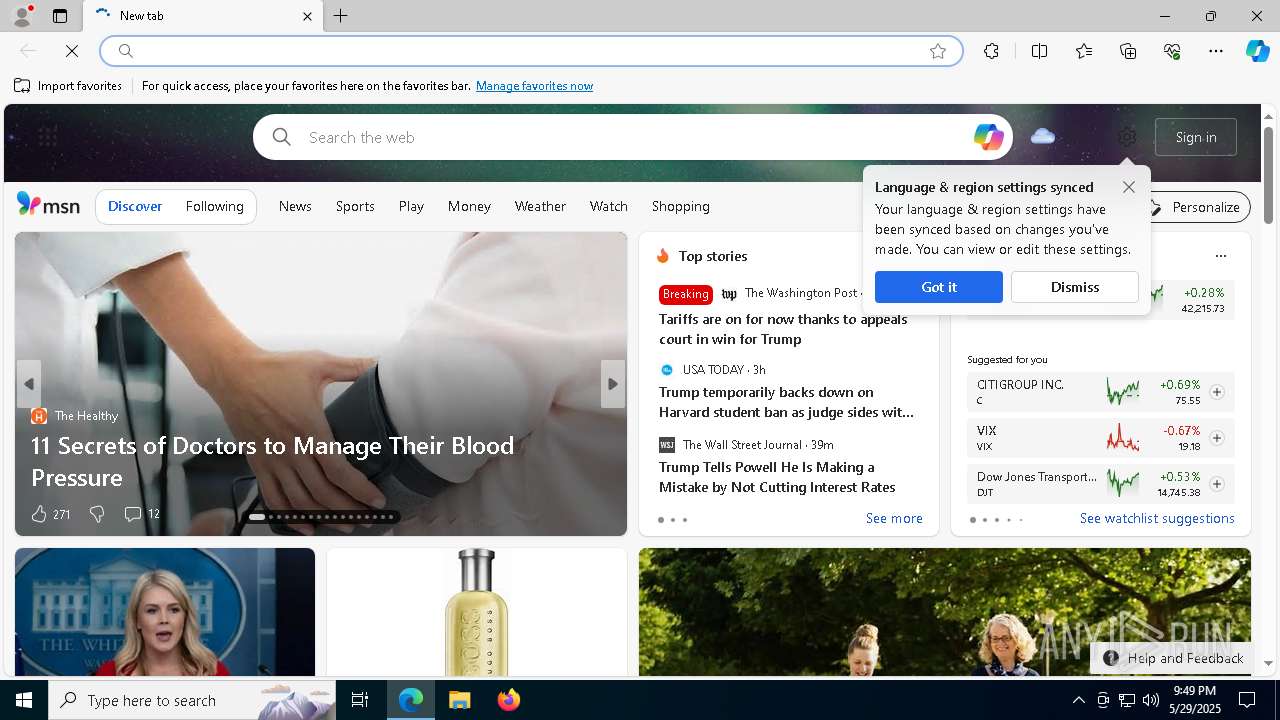Stop loading the page
This screenshot has height=720, width=1280.
click(x=72, y=51)
